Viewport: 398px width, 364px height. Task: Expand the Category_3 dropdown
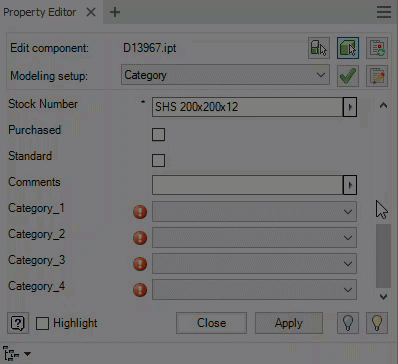click(x=254, y=263)
